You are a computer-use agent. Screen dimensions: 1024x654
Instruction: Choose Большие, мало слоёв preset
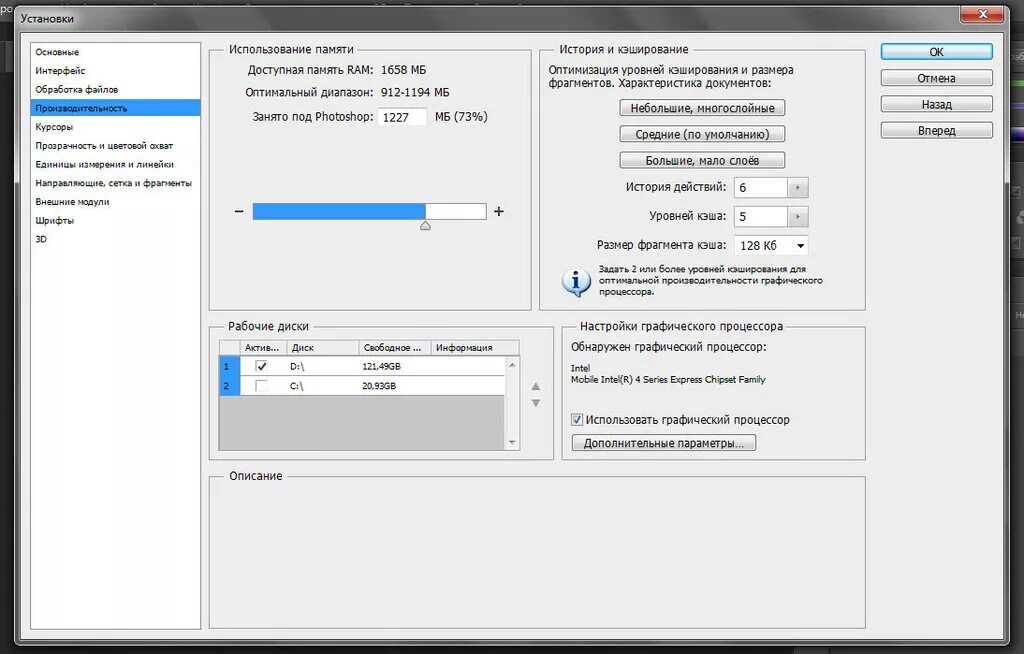pos(702,160)
